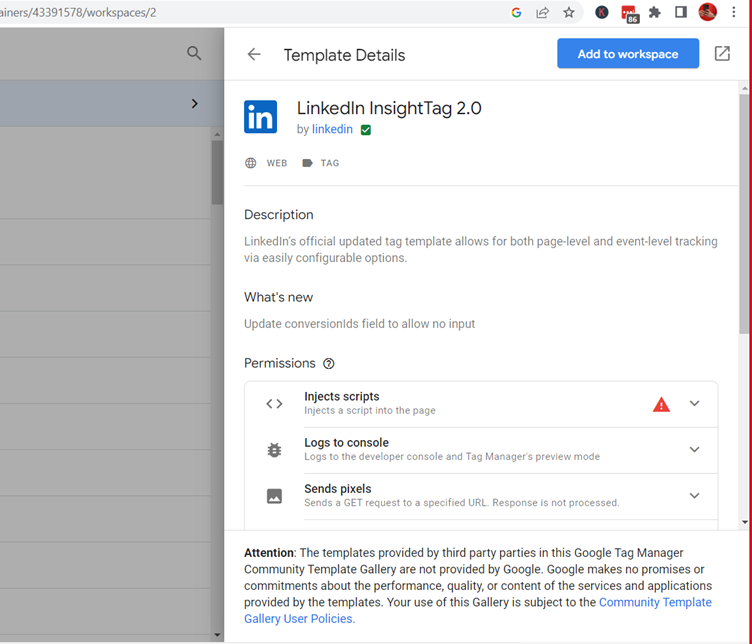
Task: Click the details panel scroll down arrow
Action: pyautogui.click(x=744, y=522)
